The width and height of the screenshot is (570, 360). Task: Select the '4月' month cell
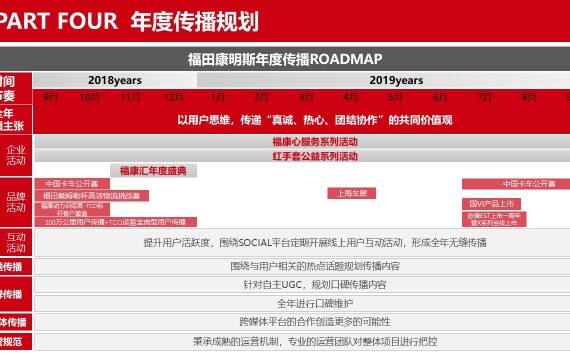point(351,97)
